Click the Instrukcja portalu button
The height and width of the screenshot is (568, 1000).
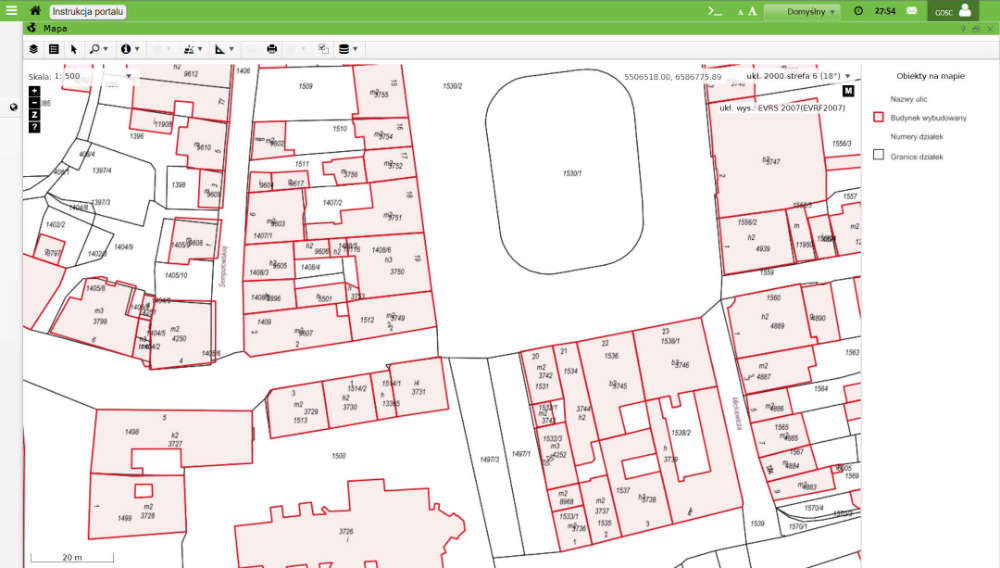(x=88, y=10)
